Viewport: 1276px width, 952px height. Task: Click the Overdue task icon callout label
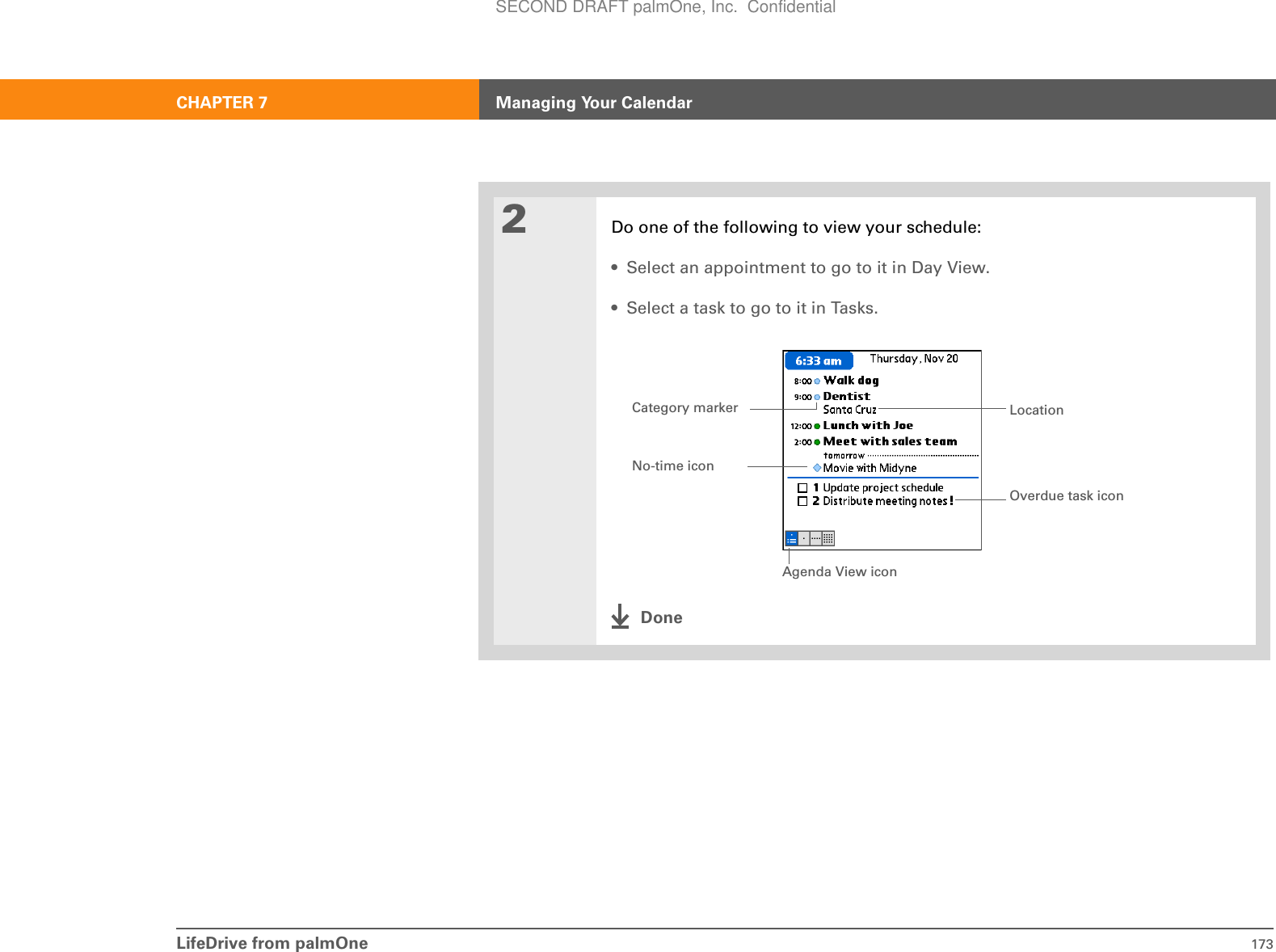1066,496
